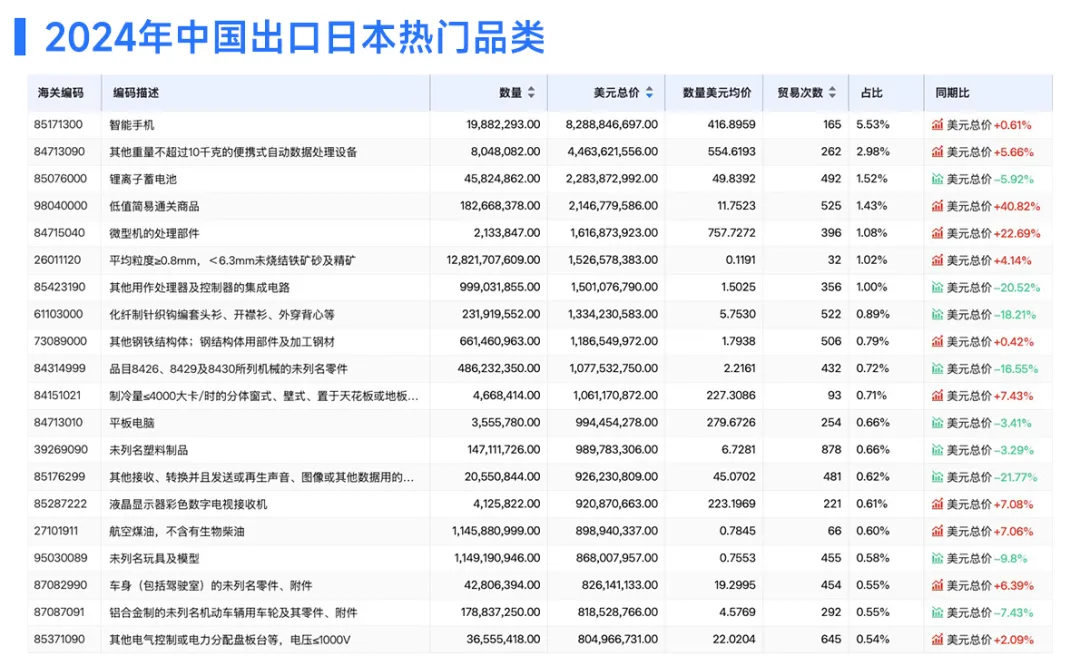
Task: Click the red trend icon in the 智能手机 row
Action: pyautogui.click(x=937, y=125)
